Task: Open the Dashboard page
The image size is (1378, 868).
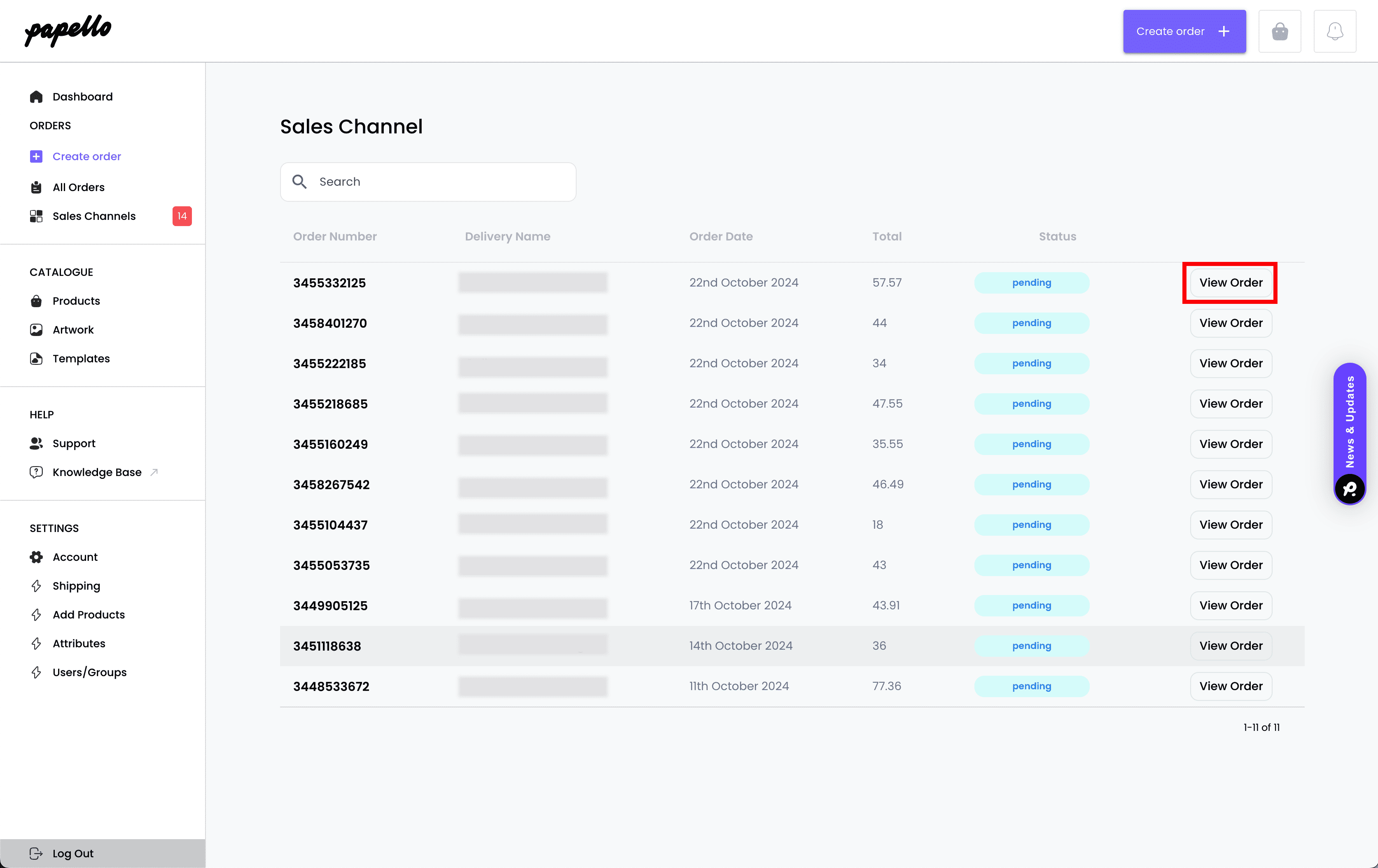Action: click(82, 97)
